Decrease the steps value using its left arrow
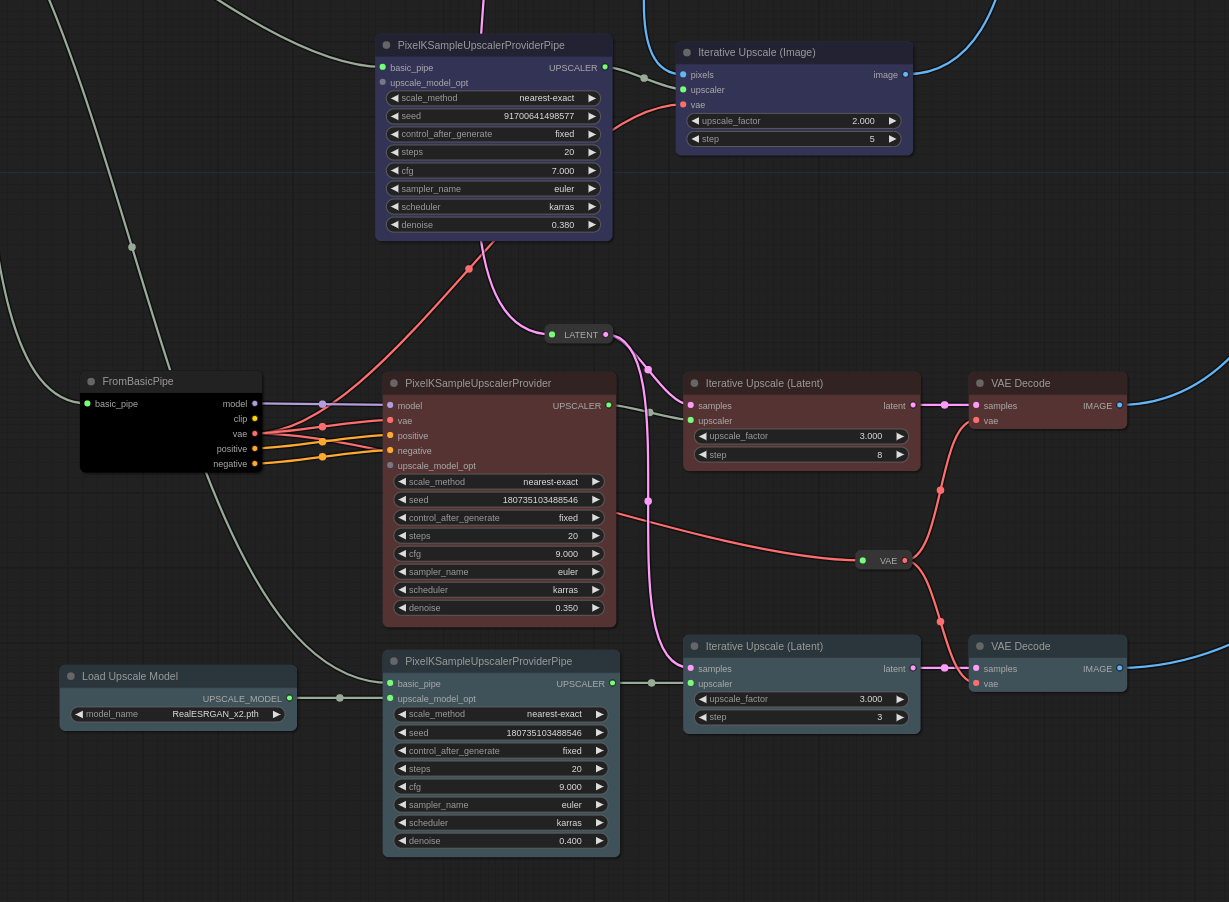This screenshot has height=902, width=1229. (x=394, y=152)
